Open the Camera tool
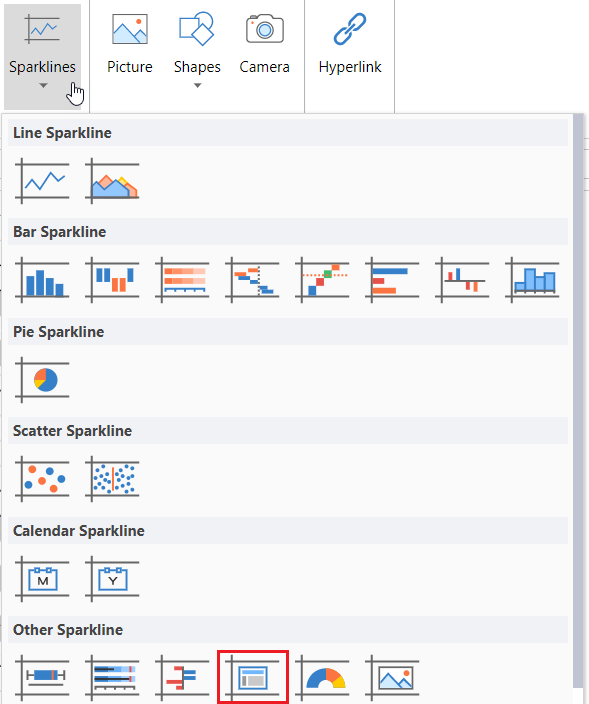 pyautogui.click(x=264, y=45)
